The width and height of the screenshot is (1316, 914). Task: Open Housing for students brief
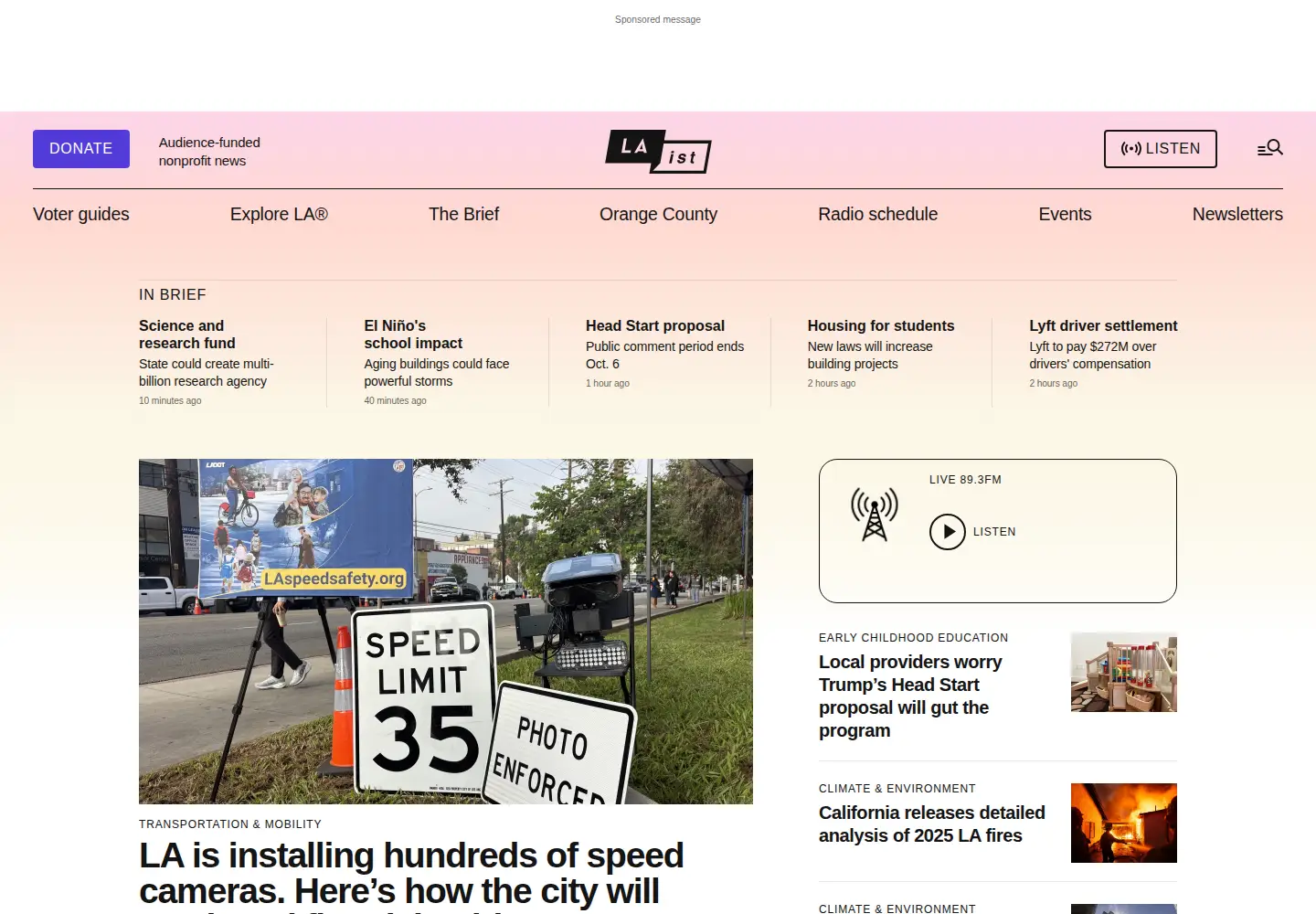point(881,325)
